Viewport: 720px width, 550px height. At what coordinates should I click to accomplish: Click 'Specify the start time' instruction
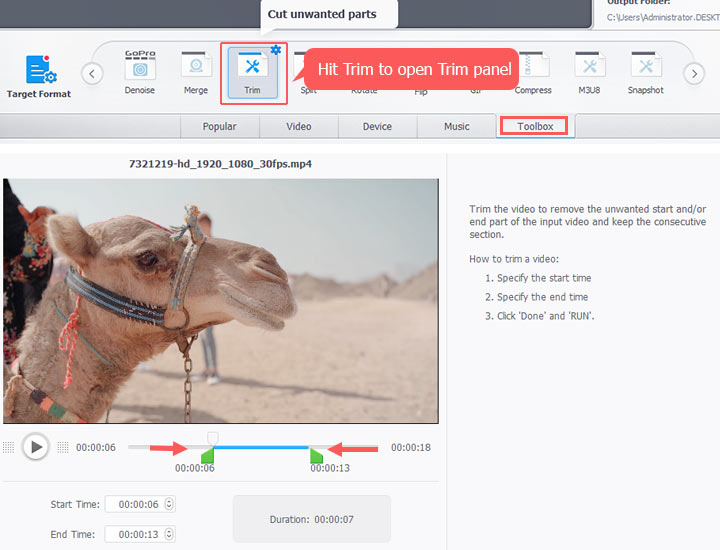(x=544, y=278)
